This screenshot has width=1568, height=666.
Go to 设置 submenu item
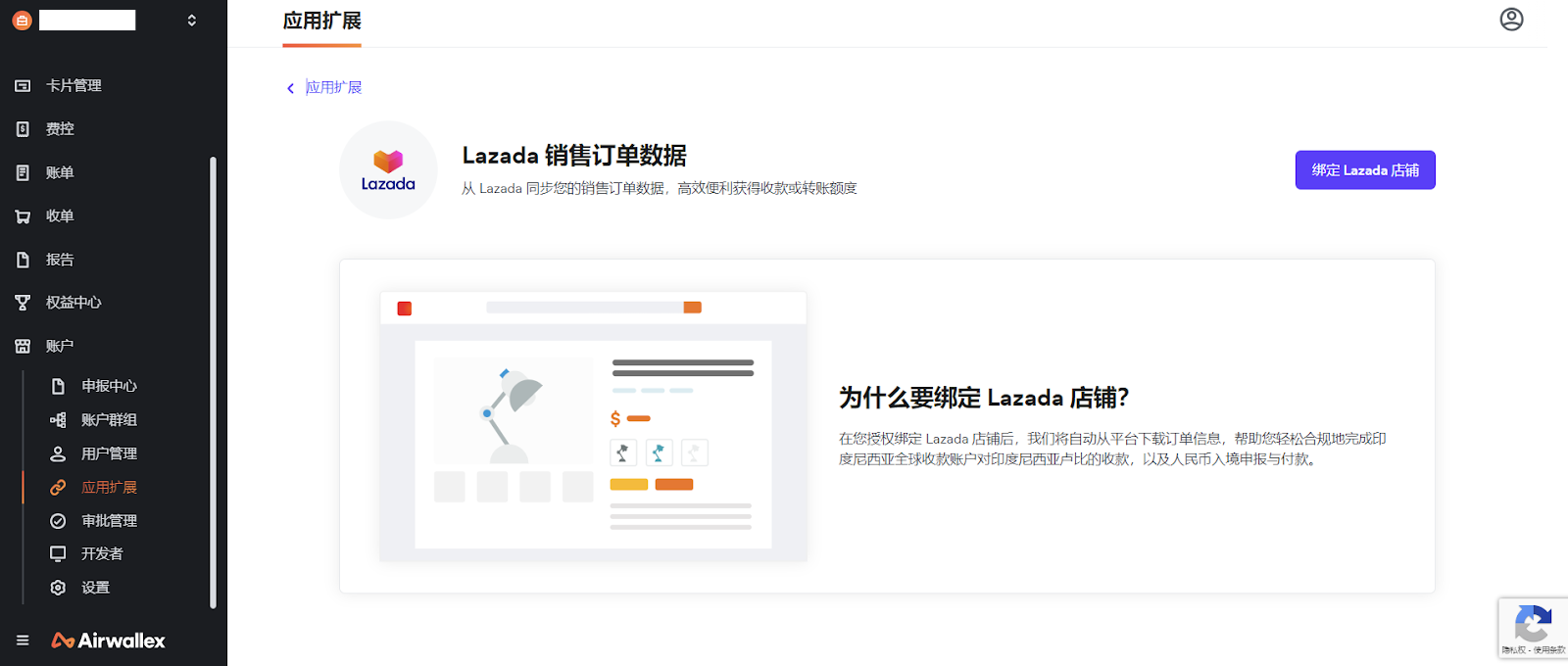pyautogui.click(x=95, y=588)
